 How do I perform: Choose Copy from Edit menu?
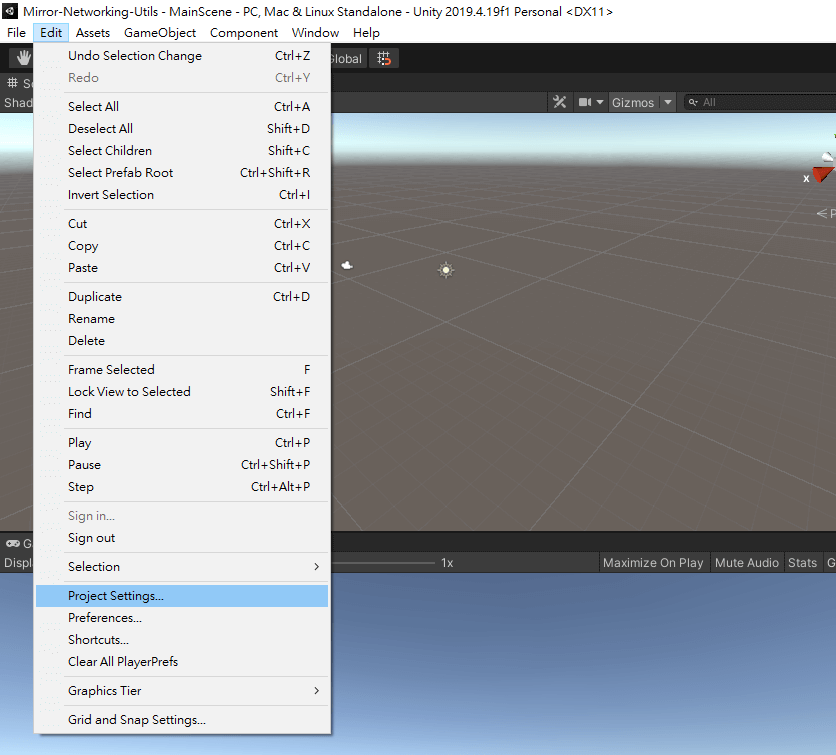point(182,246)
